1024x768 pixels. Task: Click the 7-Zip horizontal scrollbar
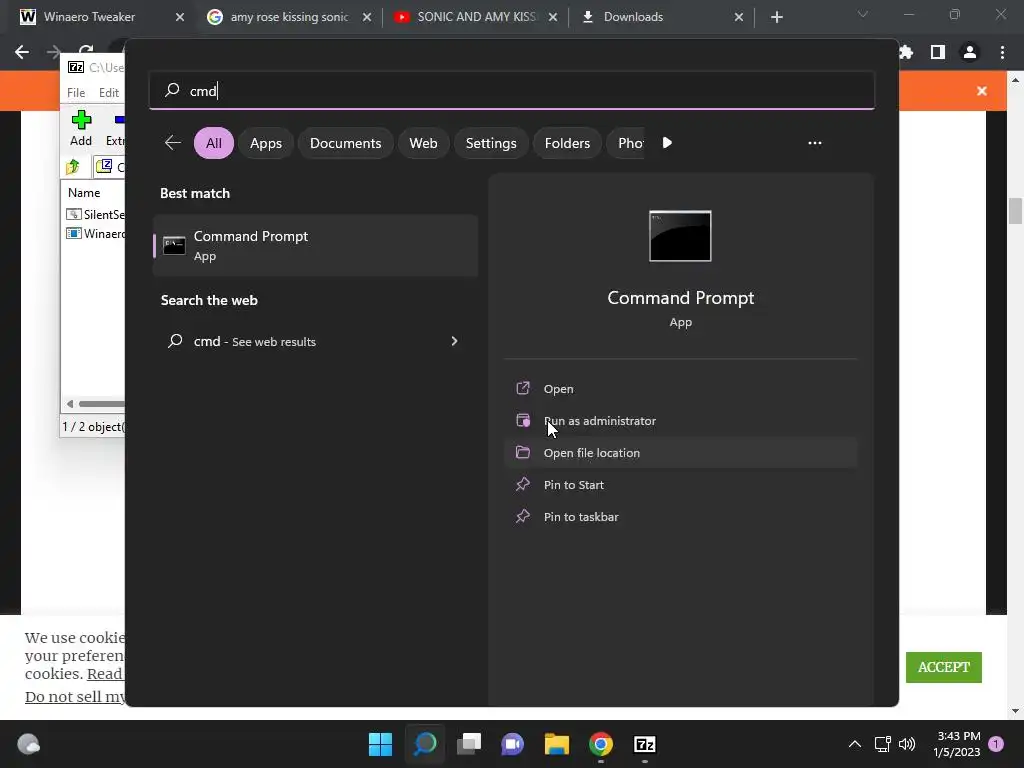tap(95, 404)
